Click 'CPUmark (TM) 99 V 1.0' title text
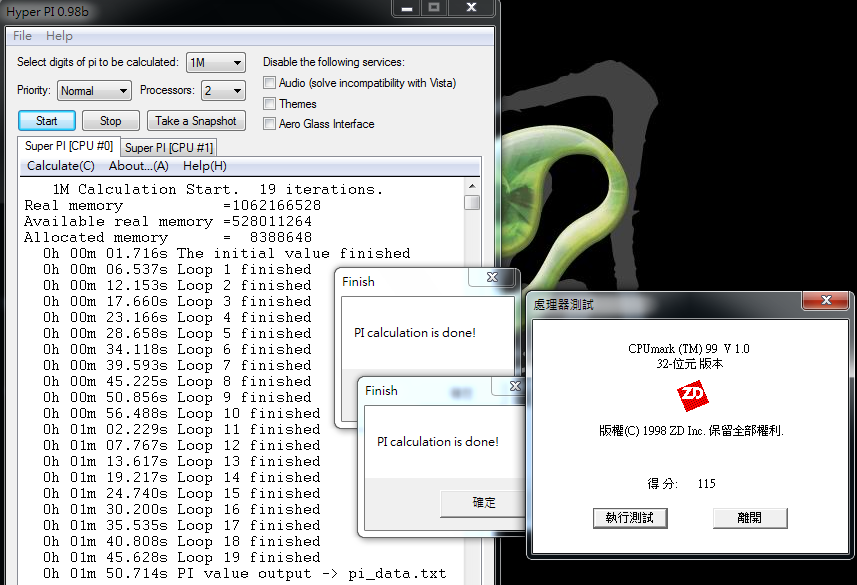This screenshot has height=585, width=857. (x=689, y=348)
